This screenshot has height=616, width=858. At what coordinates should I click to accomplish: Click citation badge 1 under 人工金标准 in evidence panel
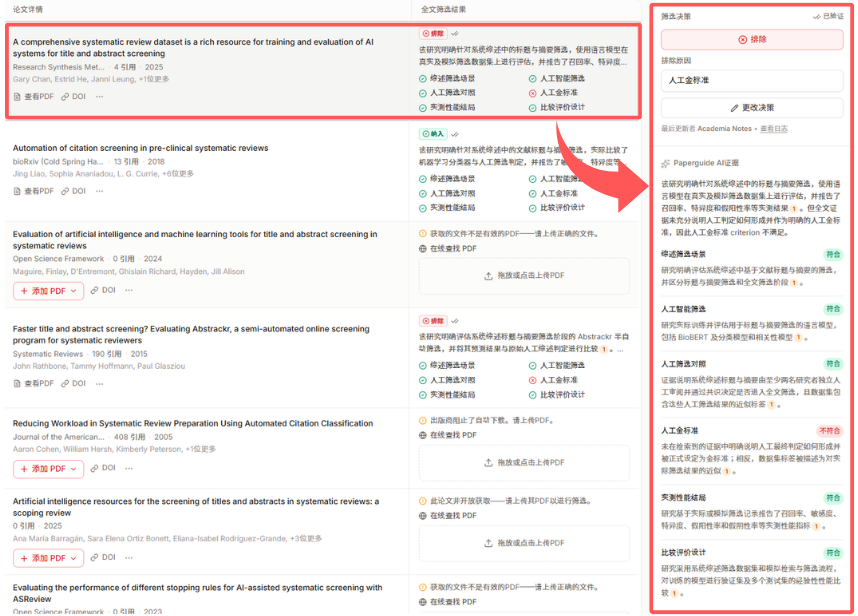(x=726, y=471)
